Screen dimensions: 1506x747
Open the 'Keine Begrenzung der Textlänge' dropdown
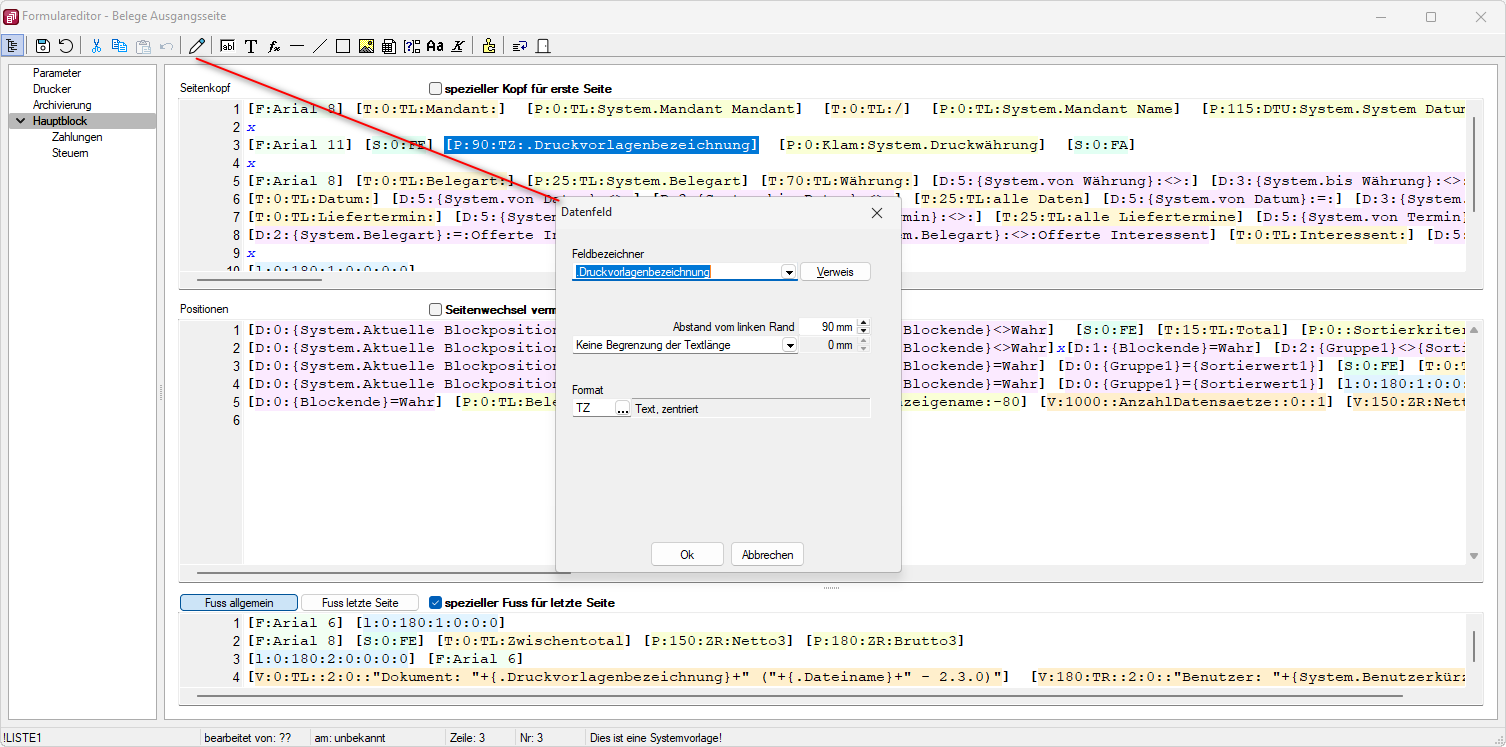(x=789, y=345)
